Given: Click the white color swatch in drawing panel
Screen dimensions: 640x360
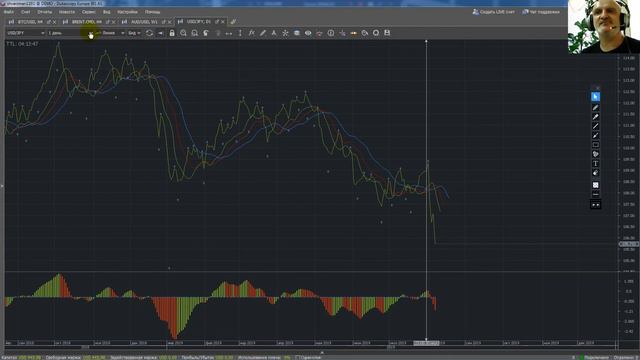Looking at the screenshot, I should [x=596, y=185].
